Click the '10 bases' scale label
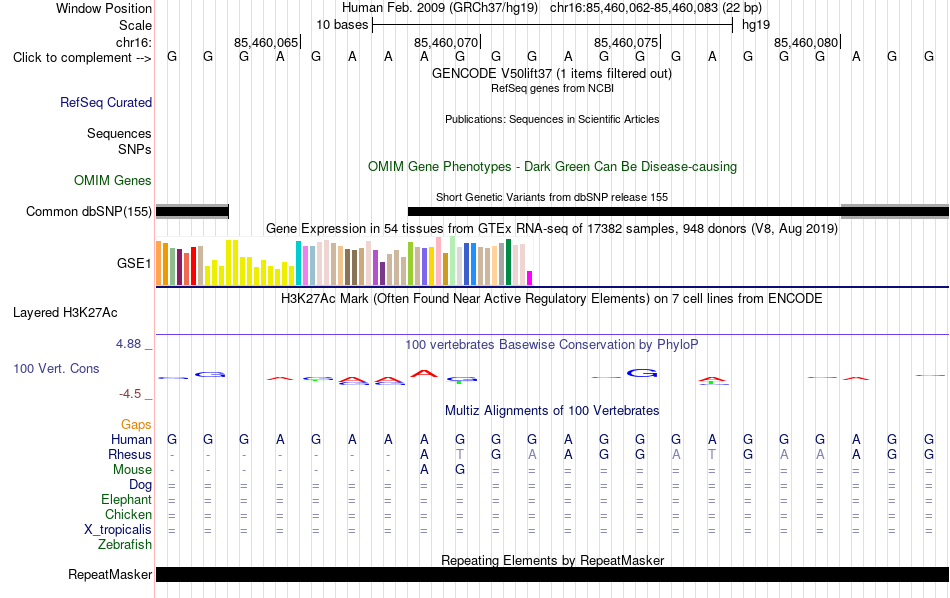This screenshot has height=598, width=950. [x=342, y=25]
